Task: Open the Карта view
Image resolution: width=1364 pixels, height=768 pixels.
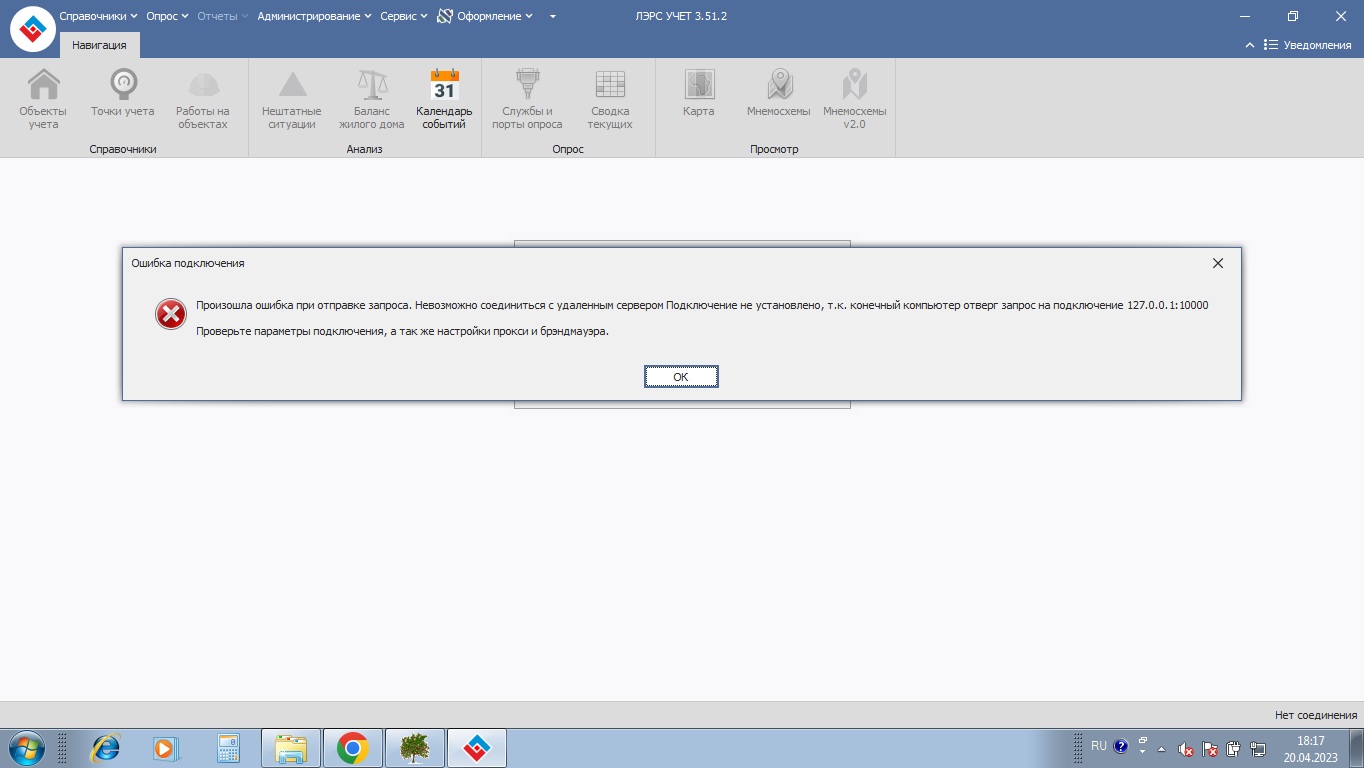Action: tap(699, 93)
